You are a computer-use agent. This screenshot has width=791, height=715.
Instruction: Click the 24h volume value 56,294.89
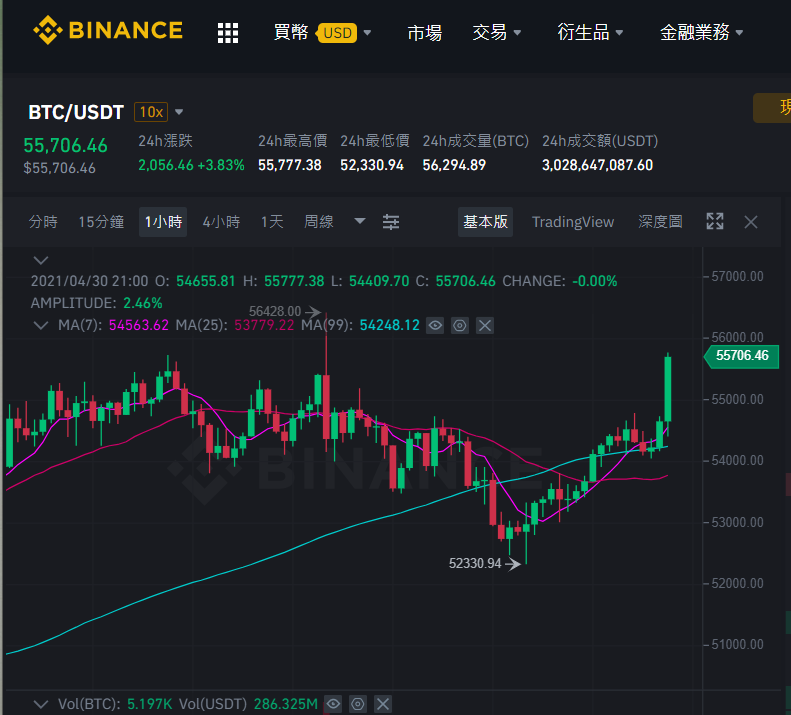click(454, 165)
